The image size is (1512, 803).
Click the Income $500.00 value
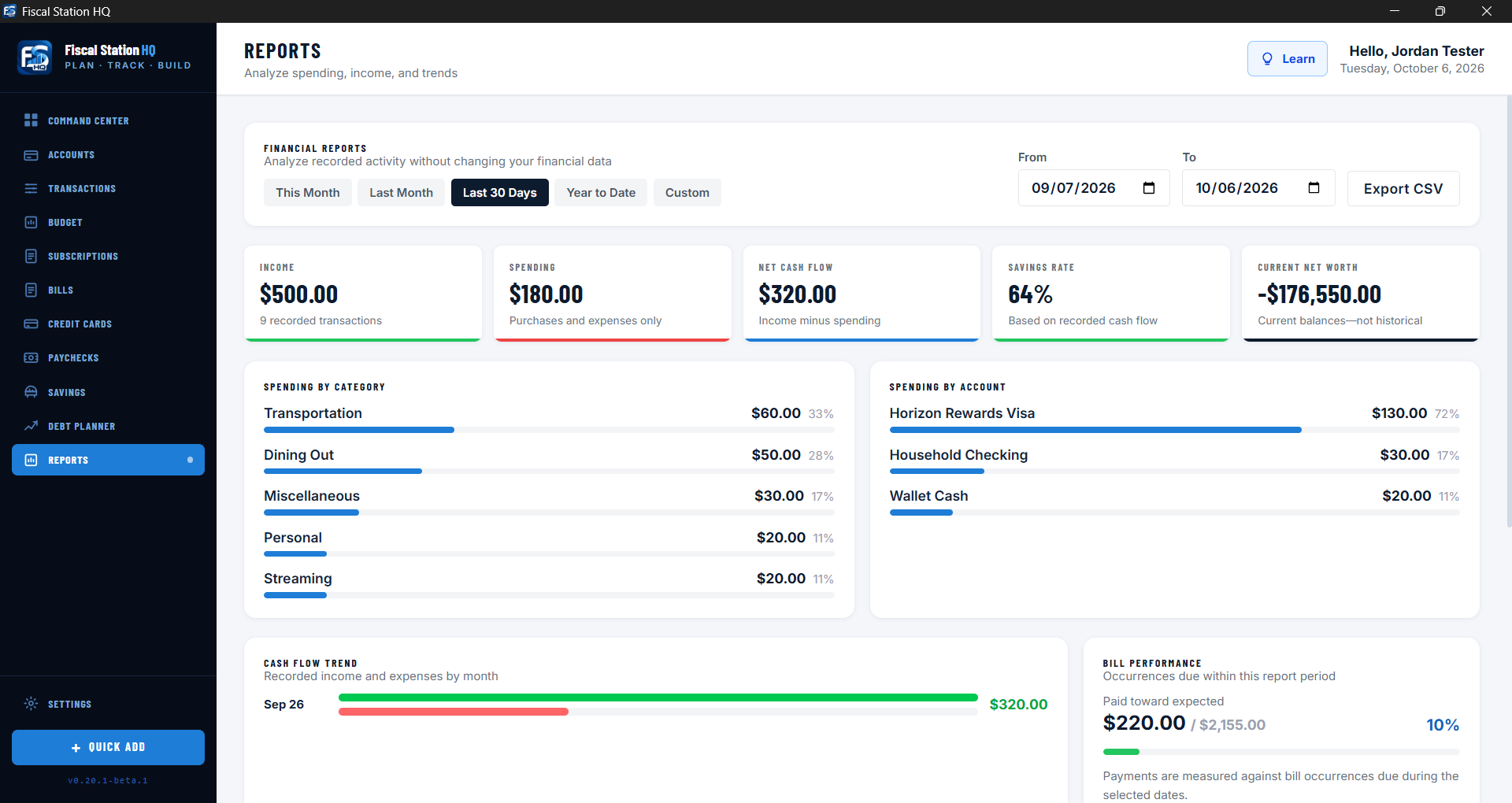point(299,294)
